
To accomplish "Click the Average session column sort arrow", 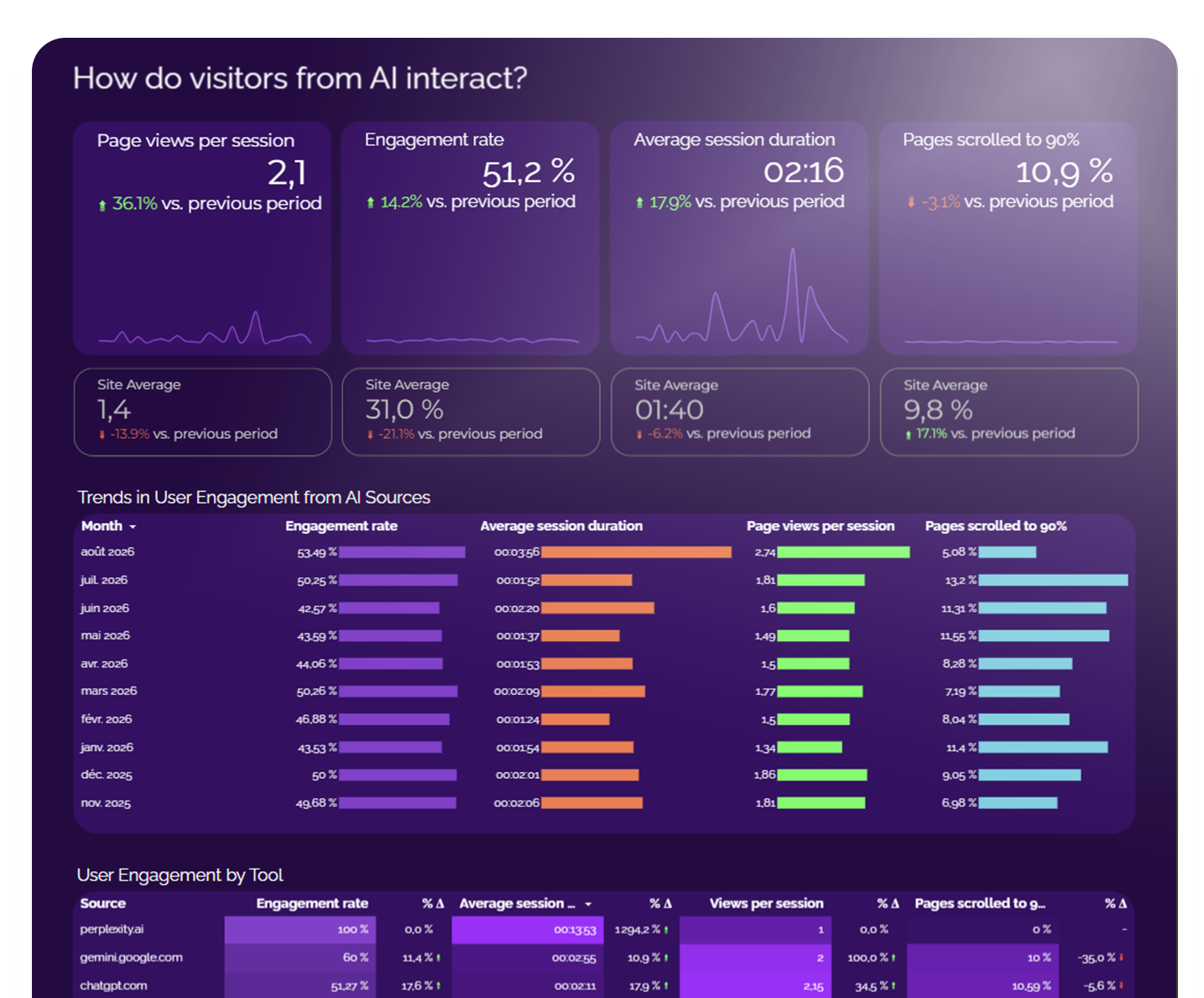I will click(588, 905).
